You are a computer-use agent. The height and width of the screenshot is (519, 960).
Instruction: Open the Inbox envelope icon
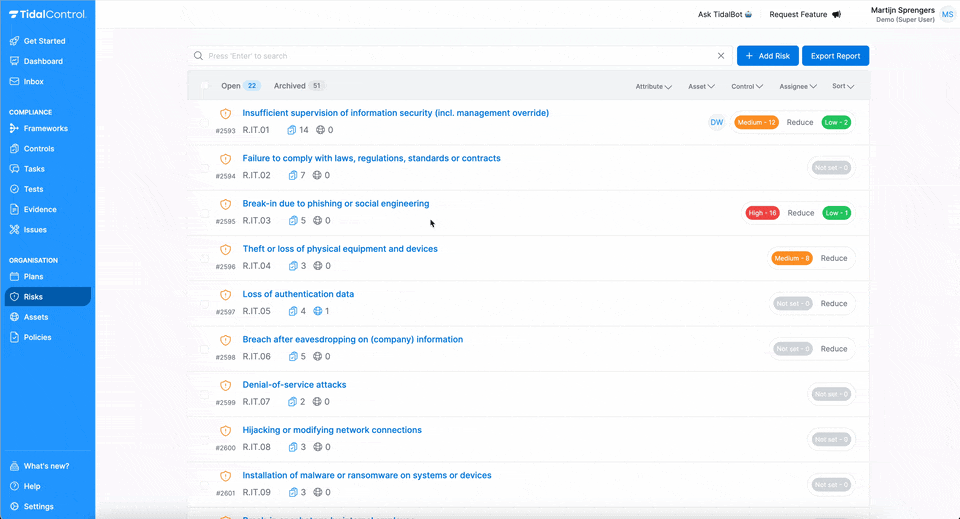click(14, 81)
